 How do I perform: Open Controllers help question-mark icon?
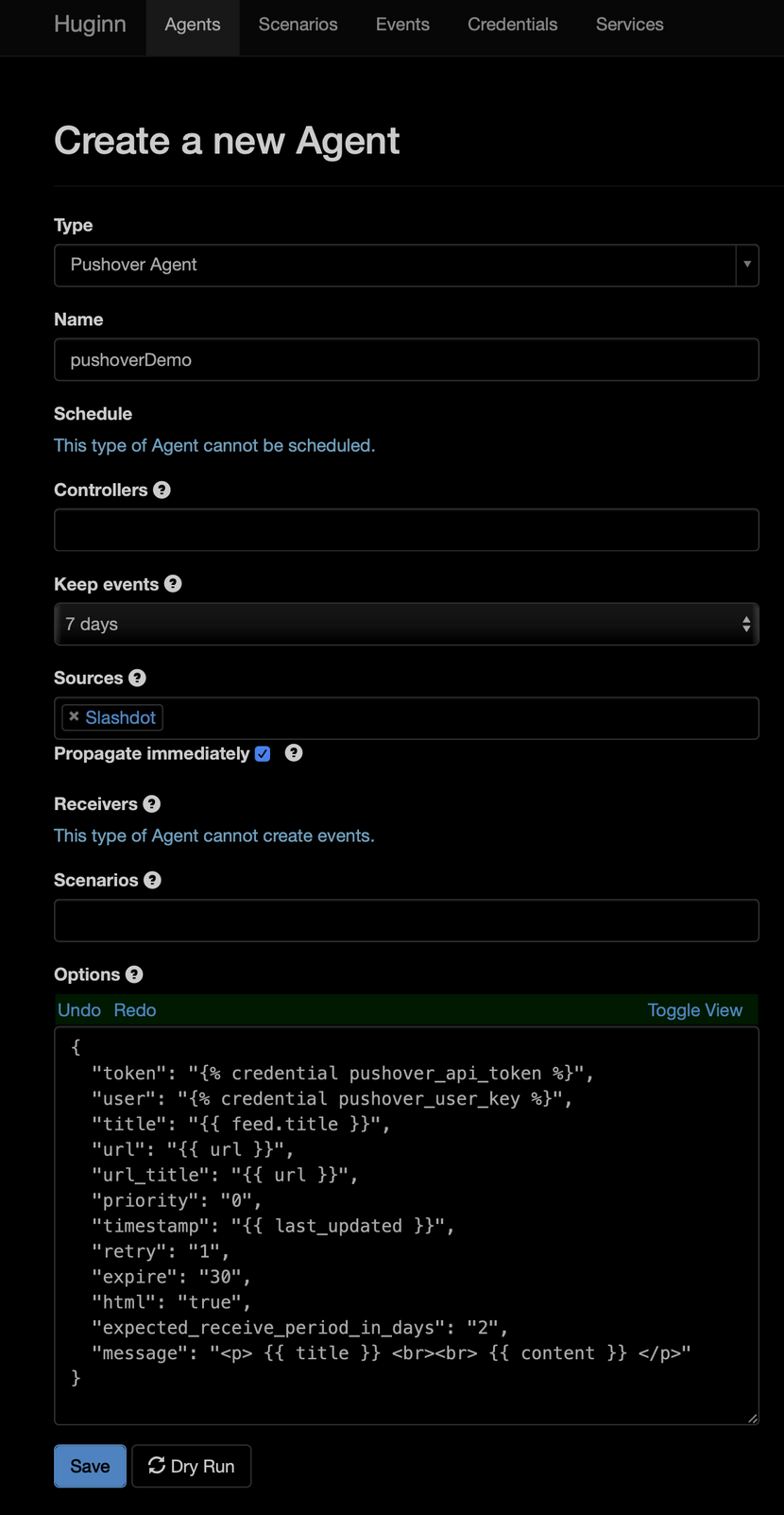coord(162,490)
